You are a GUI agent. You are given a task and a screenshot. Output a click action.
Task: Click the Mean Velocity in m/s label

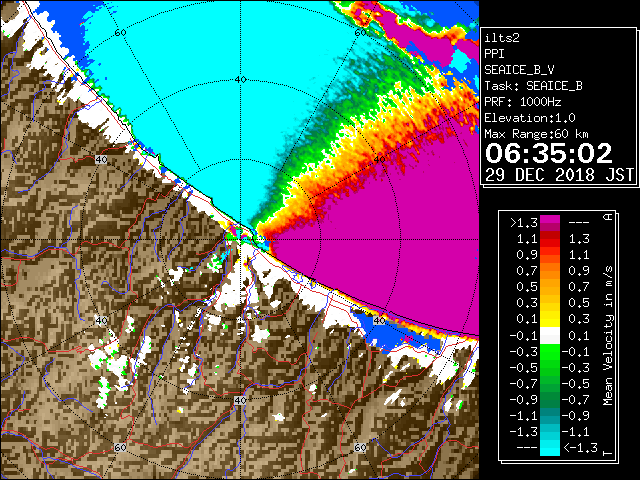tap(608, 336)
